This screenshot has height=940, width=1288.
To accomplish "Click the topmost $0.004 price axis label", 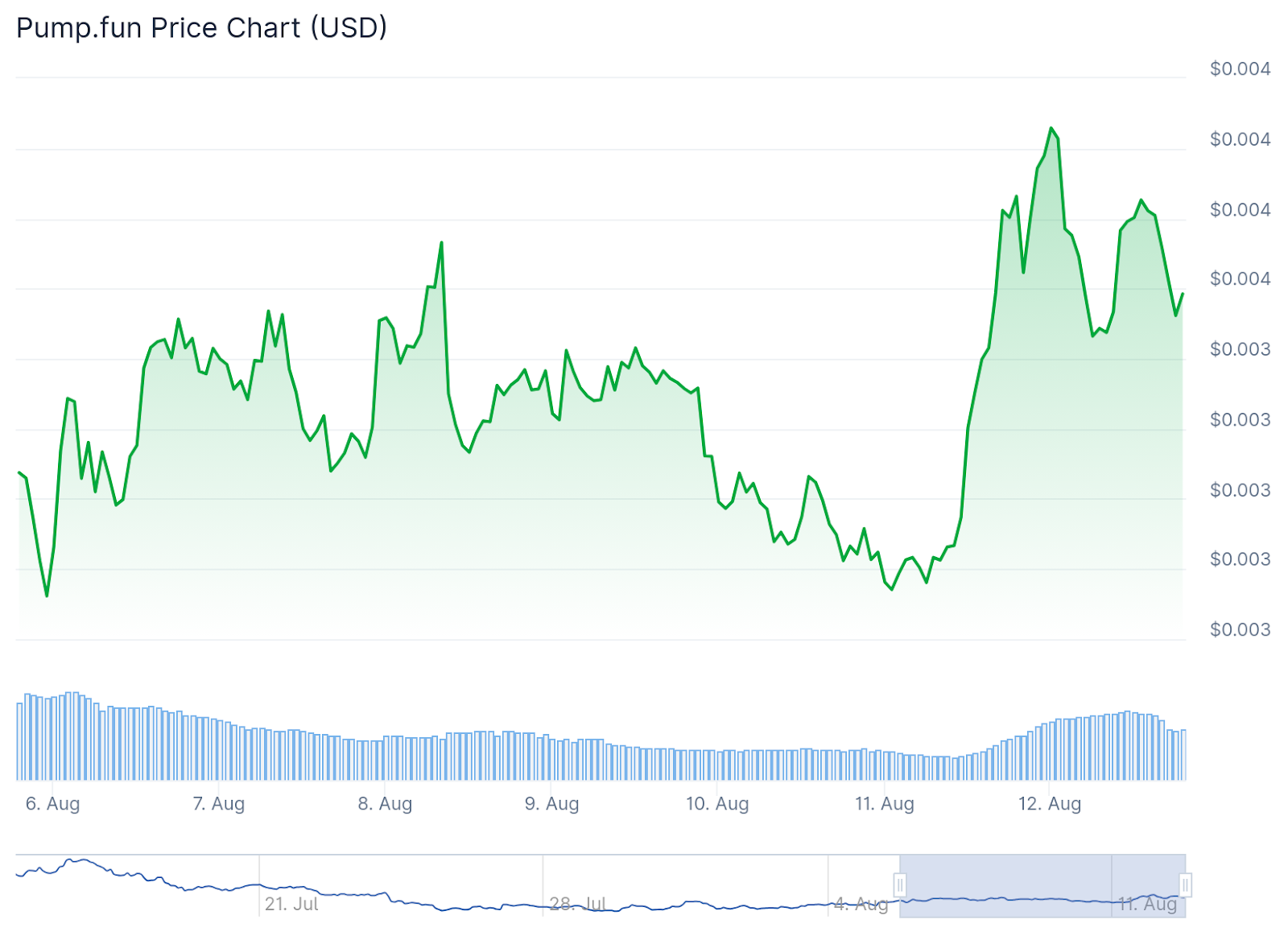I will pyautogui.click(x=1240, y=68).
